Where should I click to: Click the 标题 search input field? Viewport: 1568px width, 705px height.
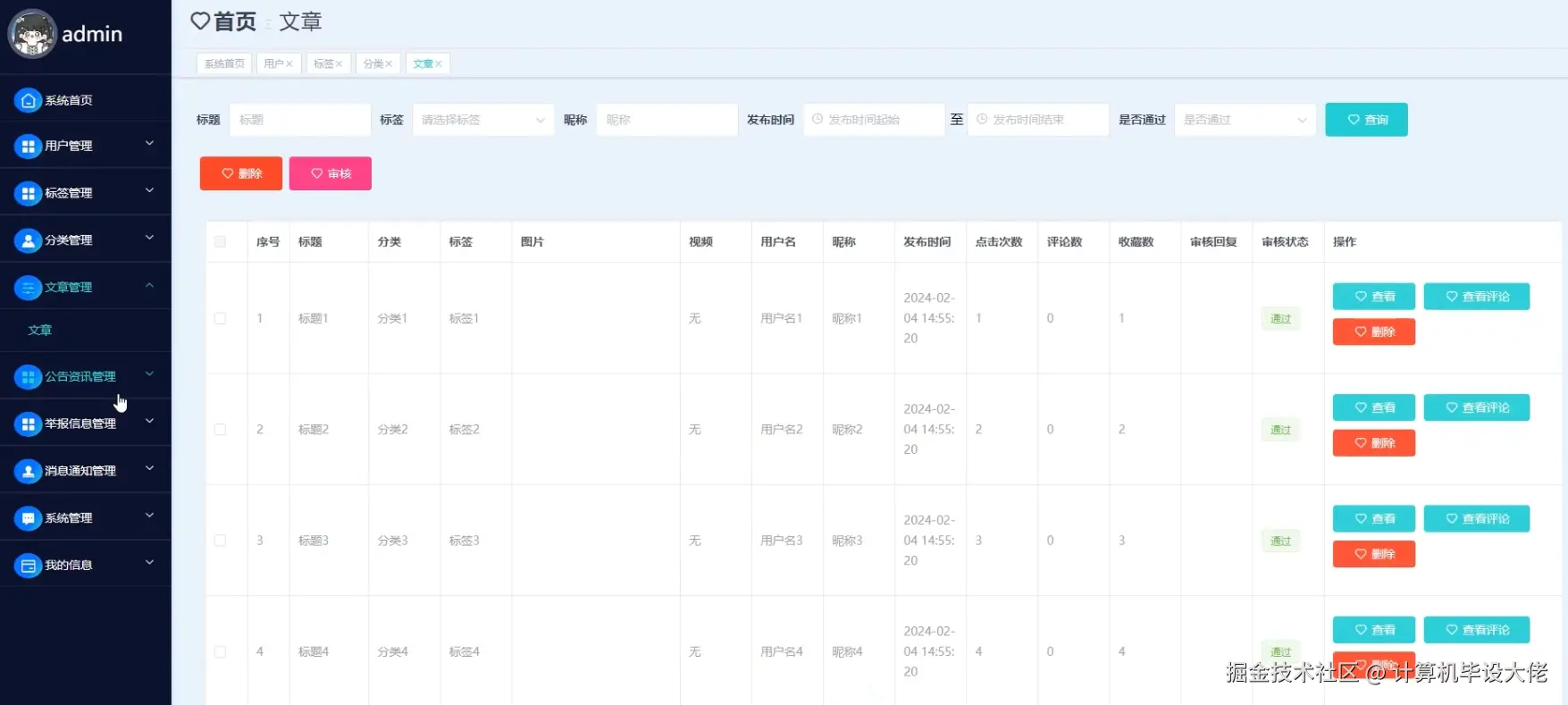300,120
